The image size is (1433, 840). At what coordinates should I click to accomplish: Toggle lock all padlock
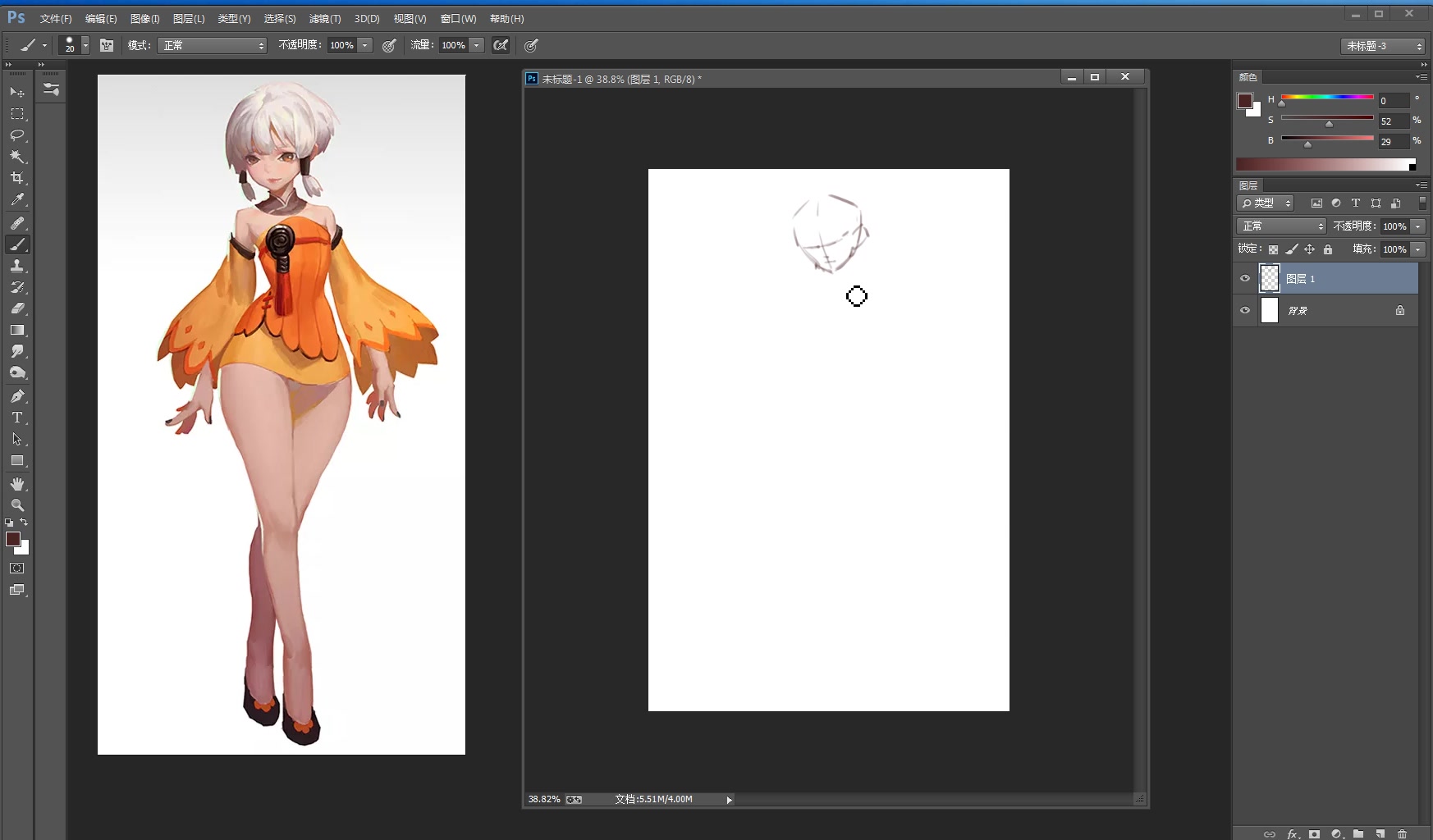[x=1328, y=249]
